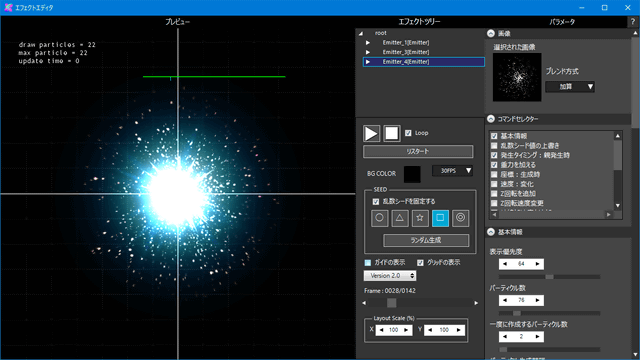Click the ランダム生成 button
Viewport: 640px width, 360px height.
[x=426, y=240]
